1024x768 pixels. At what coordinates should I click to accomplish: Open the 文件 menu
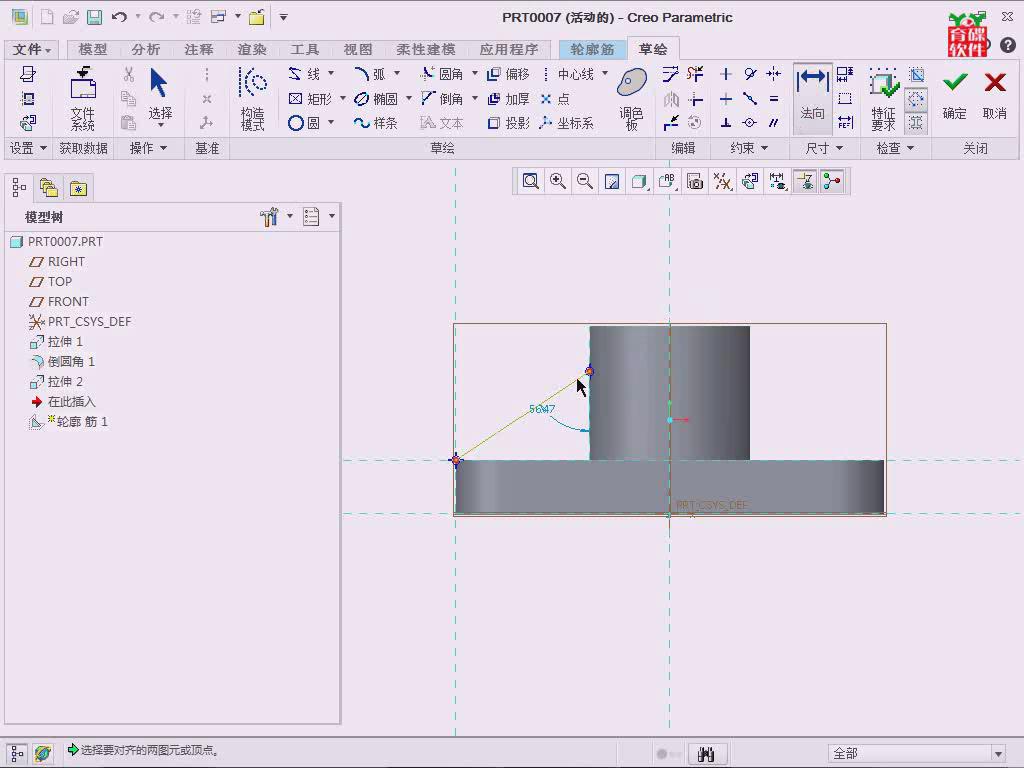click(31, 49)
